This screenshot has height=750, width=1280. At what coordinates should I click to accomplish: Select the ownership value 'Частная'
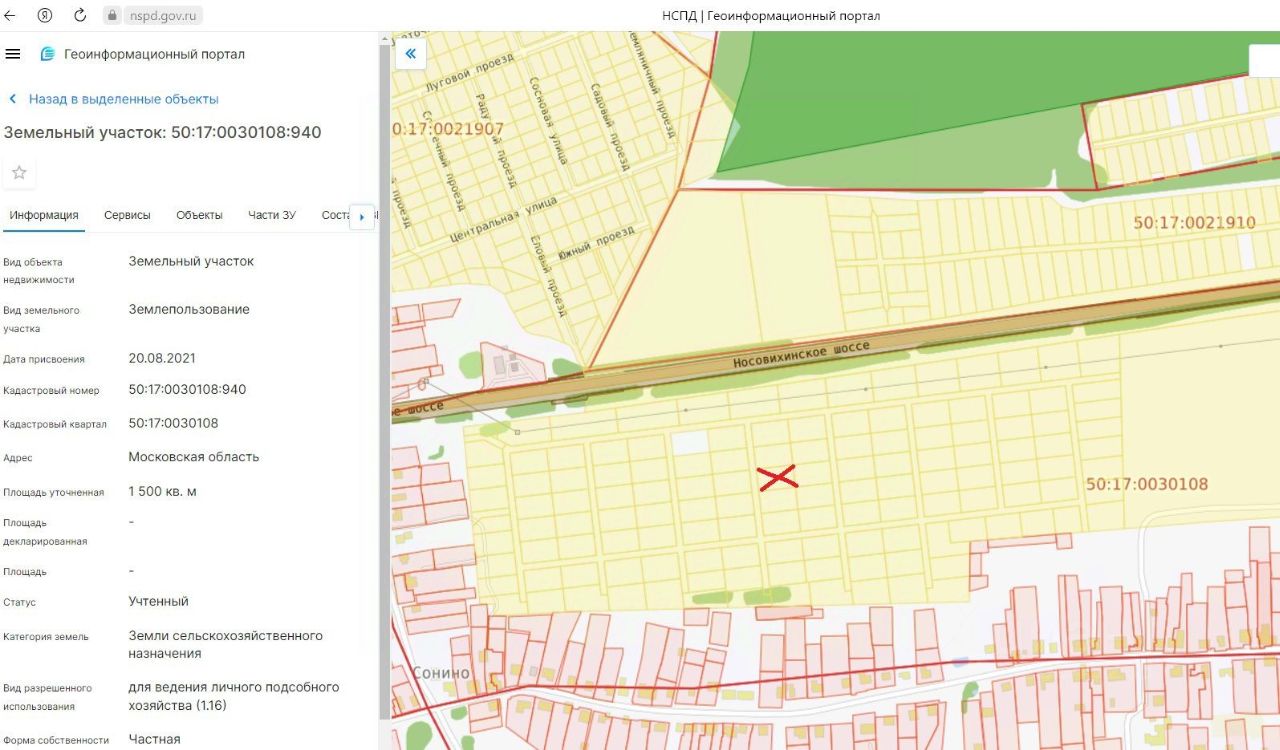(x=154, y=739)
